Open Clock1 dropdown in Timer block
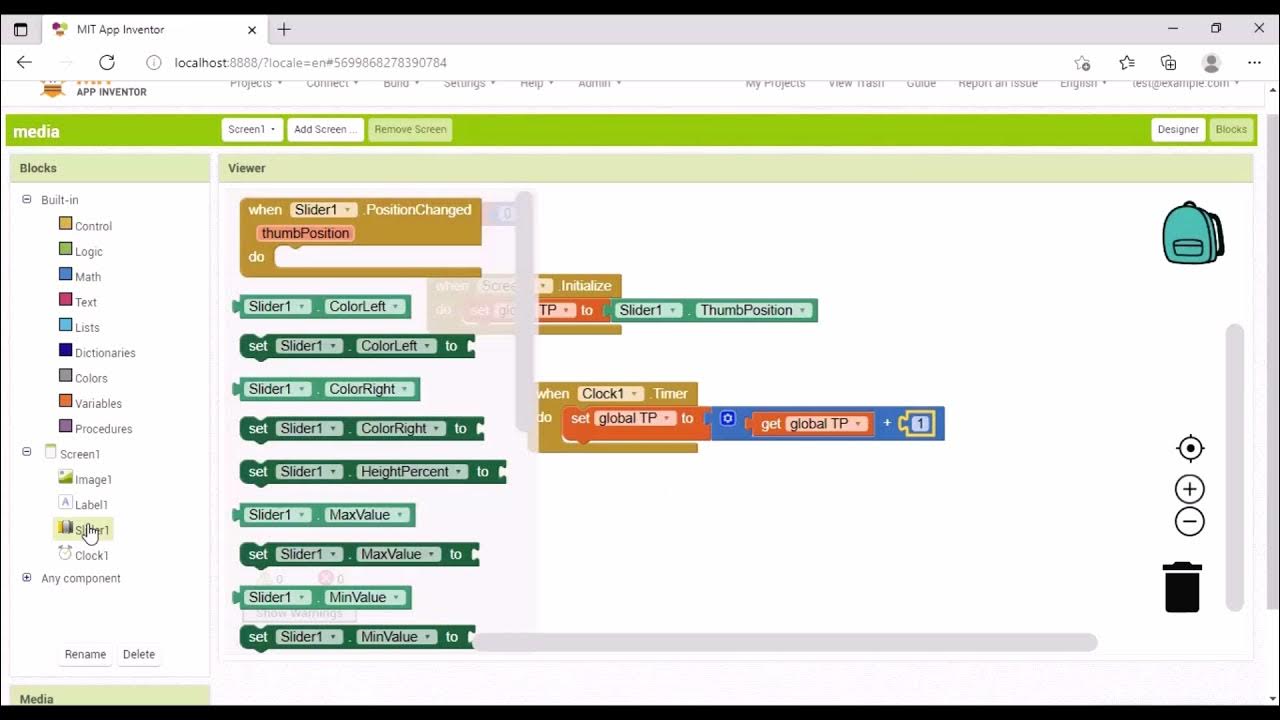The image size is (1280, 720). pyautogui.click(x=610, y=394)
